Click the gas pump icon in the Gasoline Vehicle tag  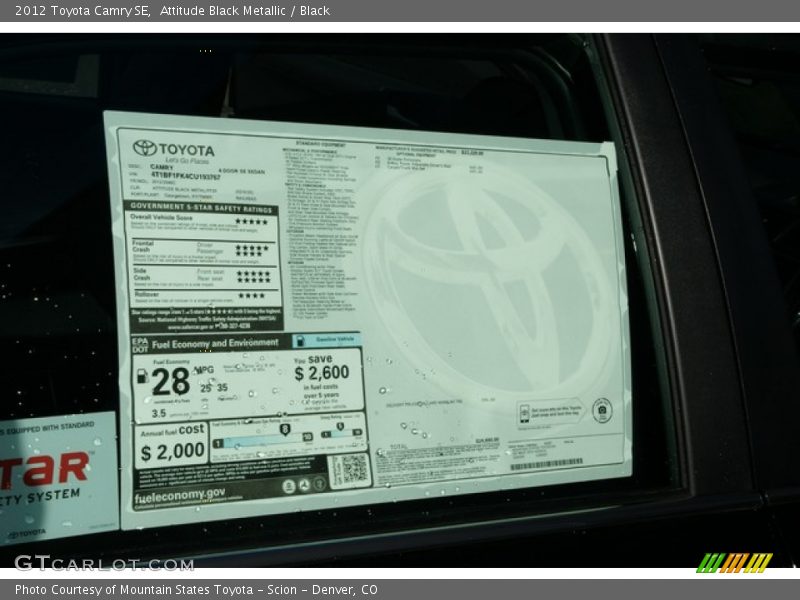coord(301,340)
